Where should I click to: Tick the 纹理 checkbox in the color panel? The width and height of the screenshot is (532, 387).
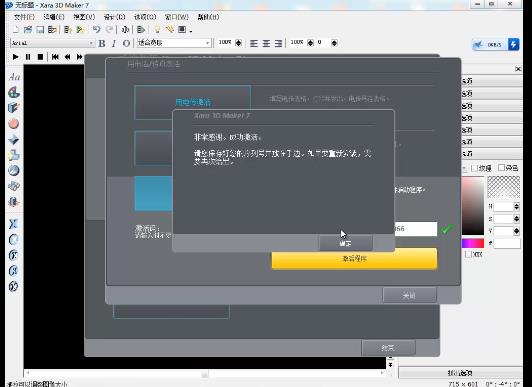tap(475, 168)
